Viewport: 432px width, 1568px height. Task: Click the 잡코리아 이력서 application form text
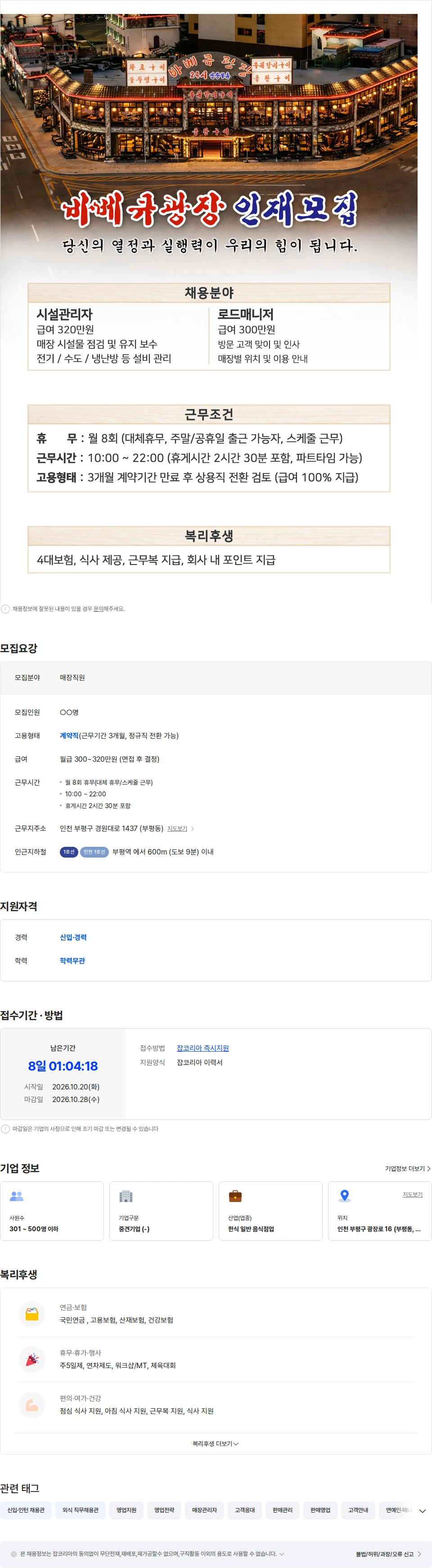tap(199, 1062)
